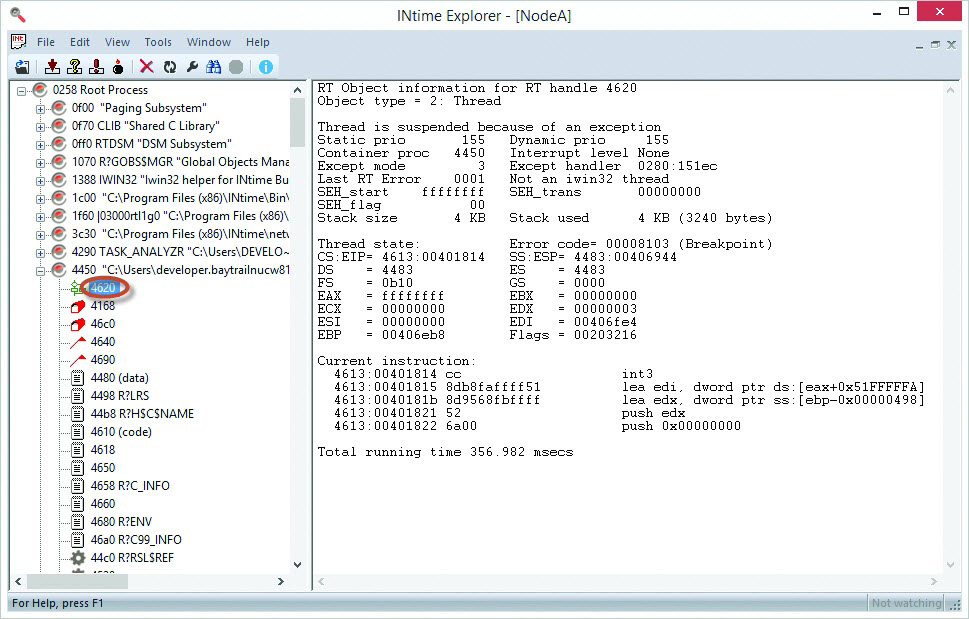Image resolution: width=969 pixels, height=619 pixels.
Task: Collapse the 0258 Root Process node
Action: pos(22,91)
